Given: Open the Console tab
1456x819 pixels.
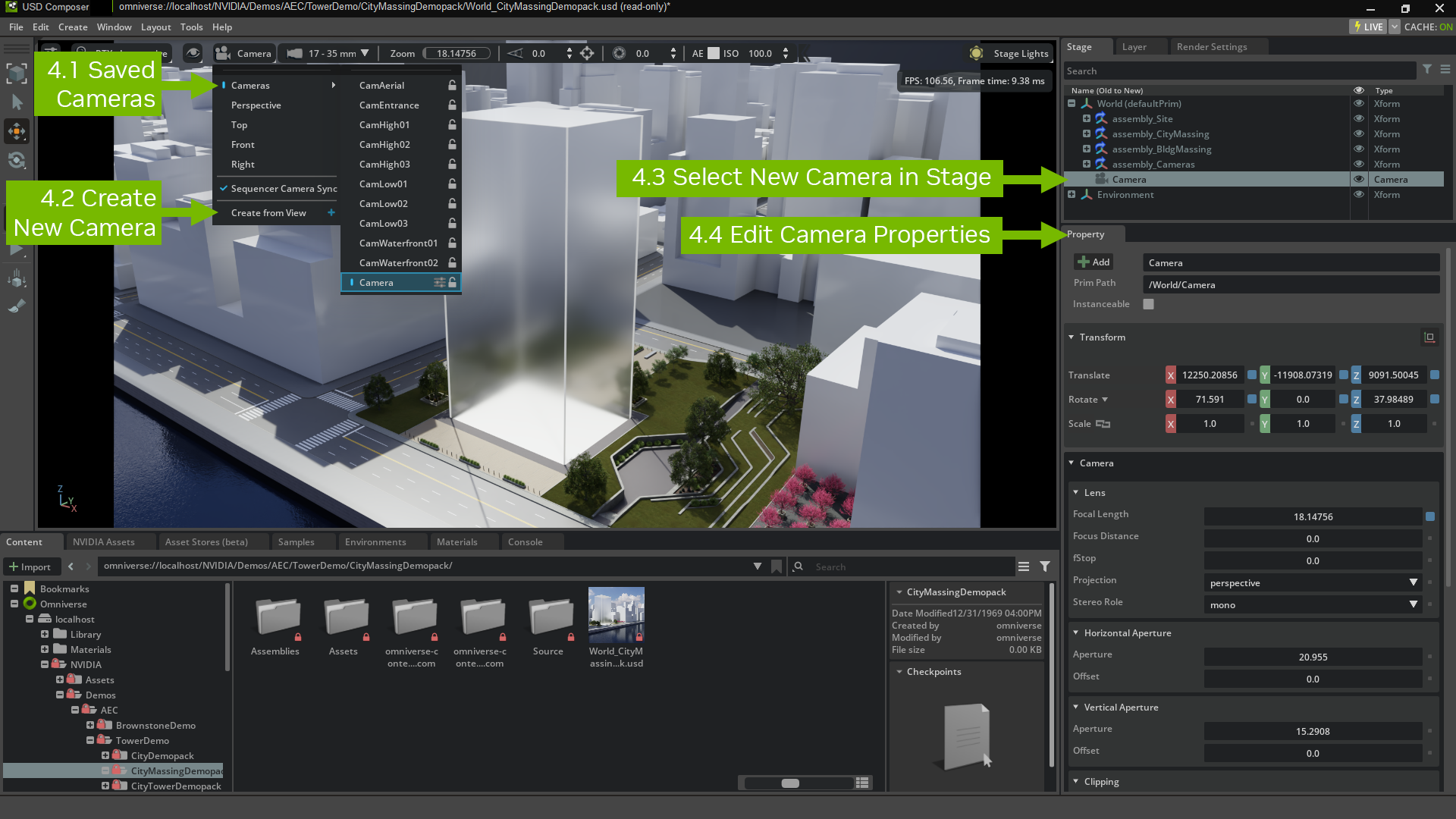Looking at the screenshot, I should click(526, 541).
